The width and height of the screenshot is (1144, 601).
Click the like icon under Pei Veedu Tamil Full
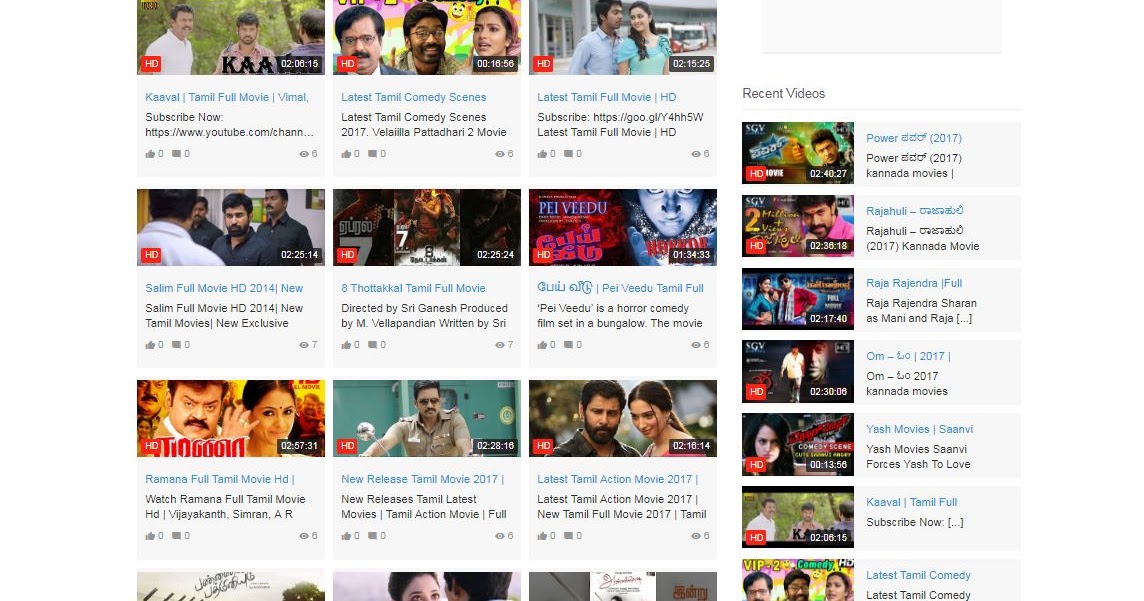tap(542, 345)
